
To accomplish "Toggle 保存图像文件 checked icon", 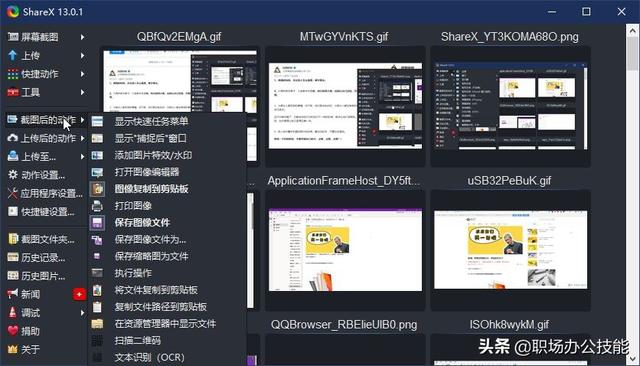I will (97, 223).
